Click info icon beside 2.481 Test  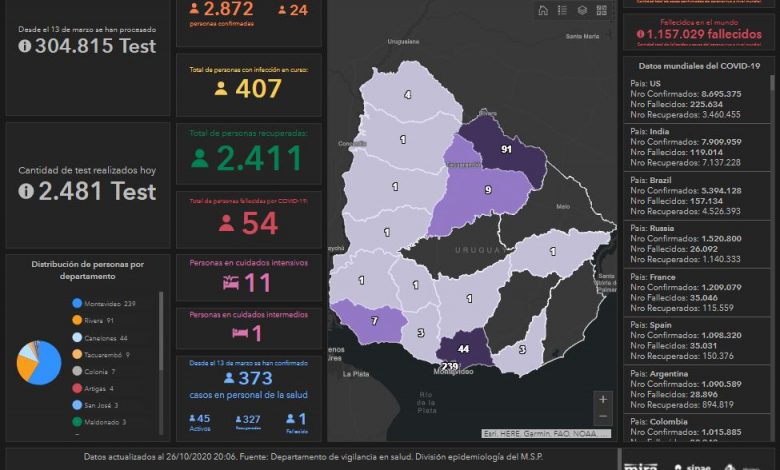pyautogui.click(x=26, y=190)
